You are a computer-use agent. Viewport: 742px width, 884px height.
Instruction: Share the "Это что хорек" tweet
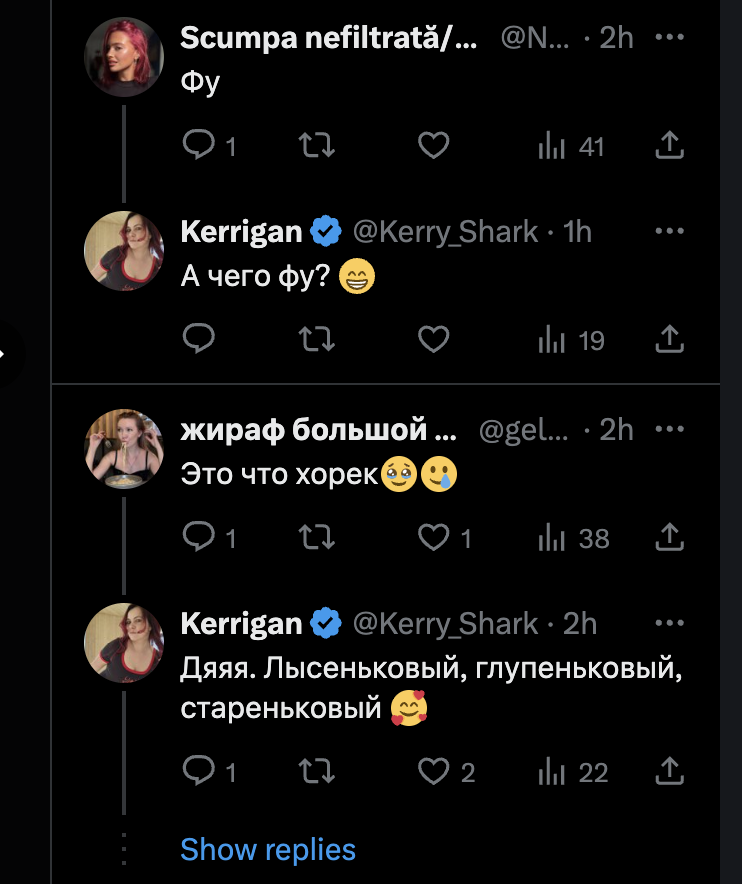click(x=669, y=538)
